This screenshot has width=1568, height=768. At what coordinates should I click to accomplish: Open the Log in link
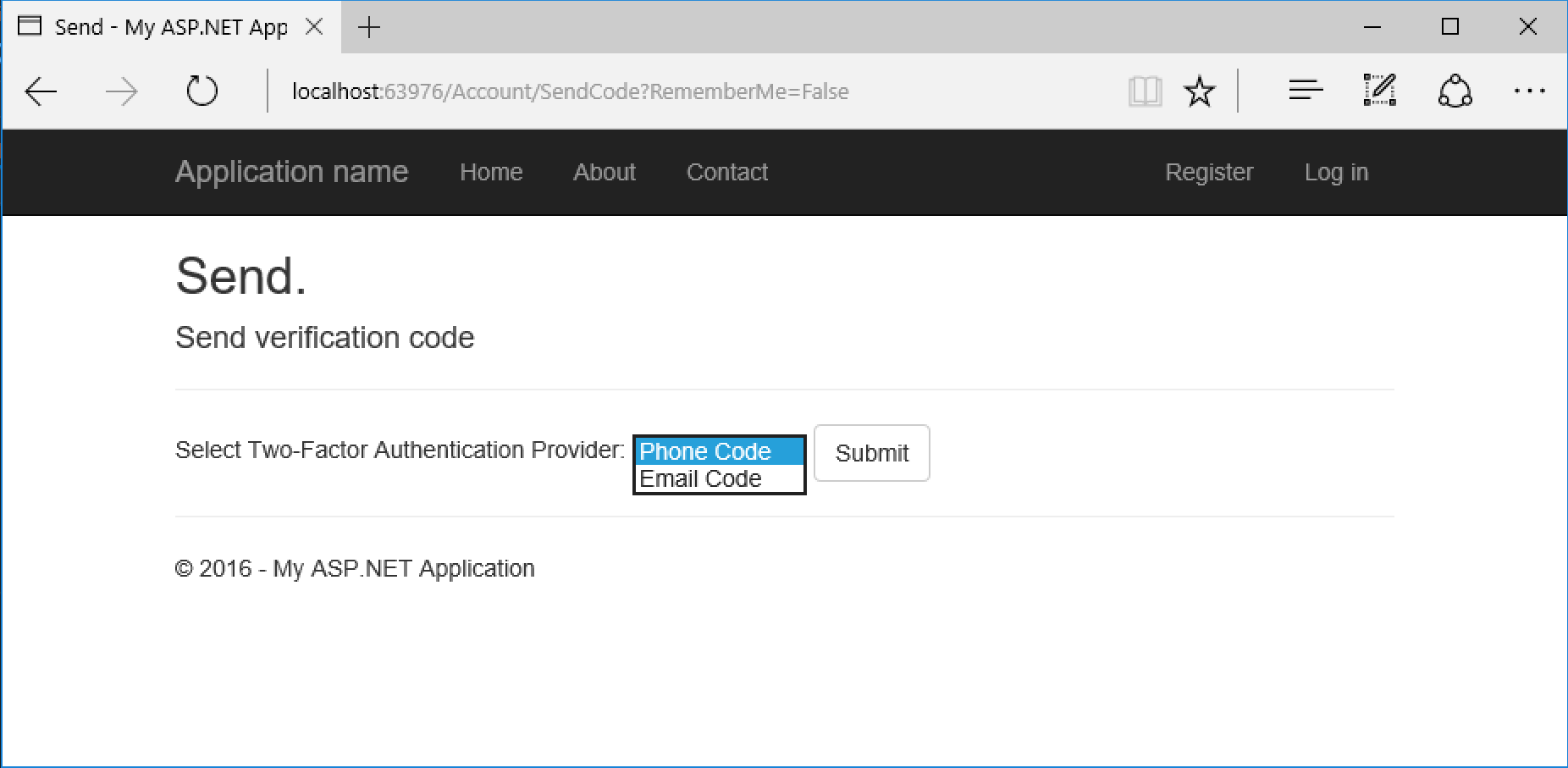click(1336, 172)
